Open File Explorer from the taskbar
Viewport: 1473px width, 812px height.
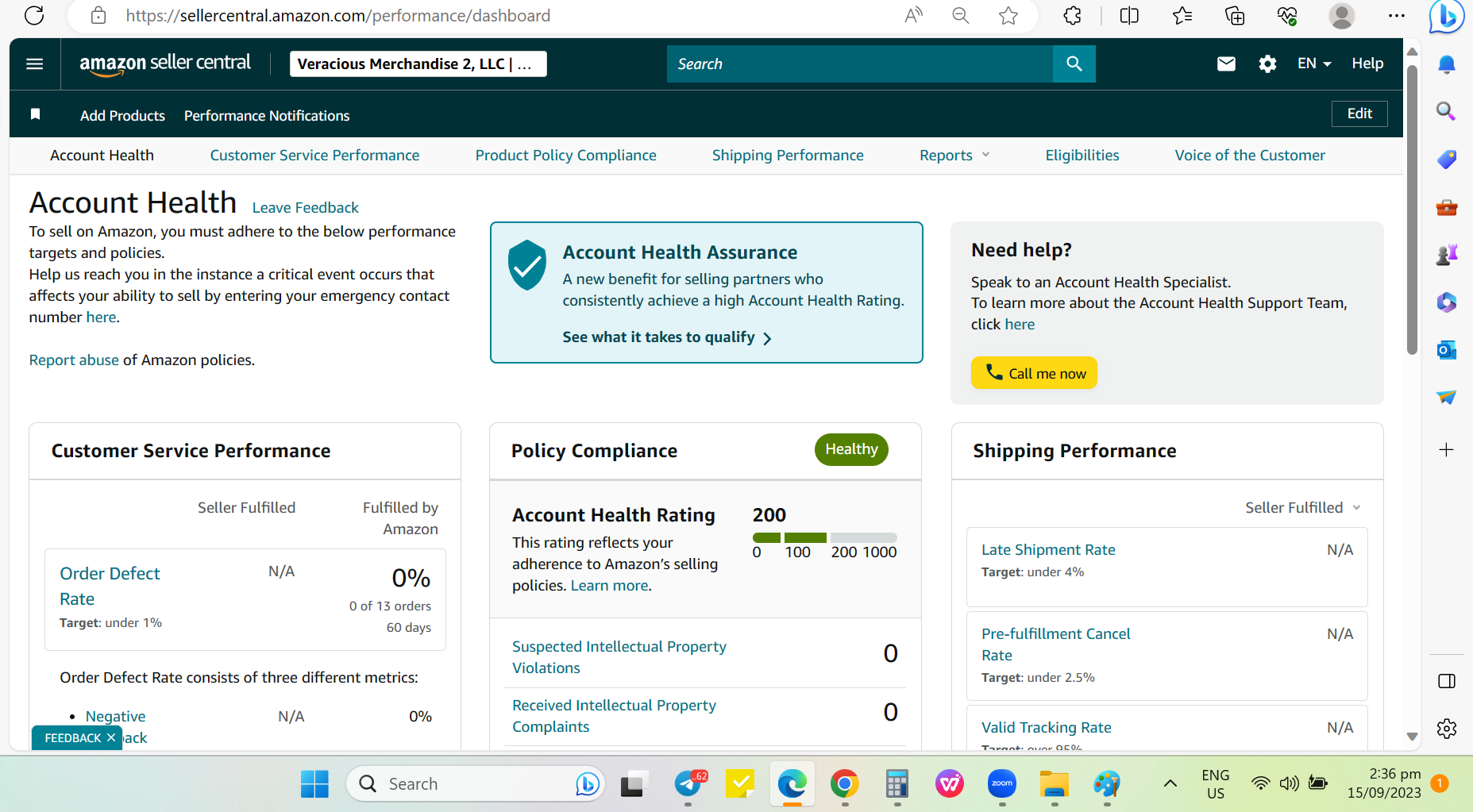1055,784
